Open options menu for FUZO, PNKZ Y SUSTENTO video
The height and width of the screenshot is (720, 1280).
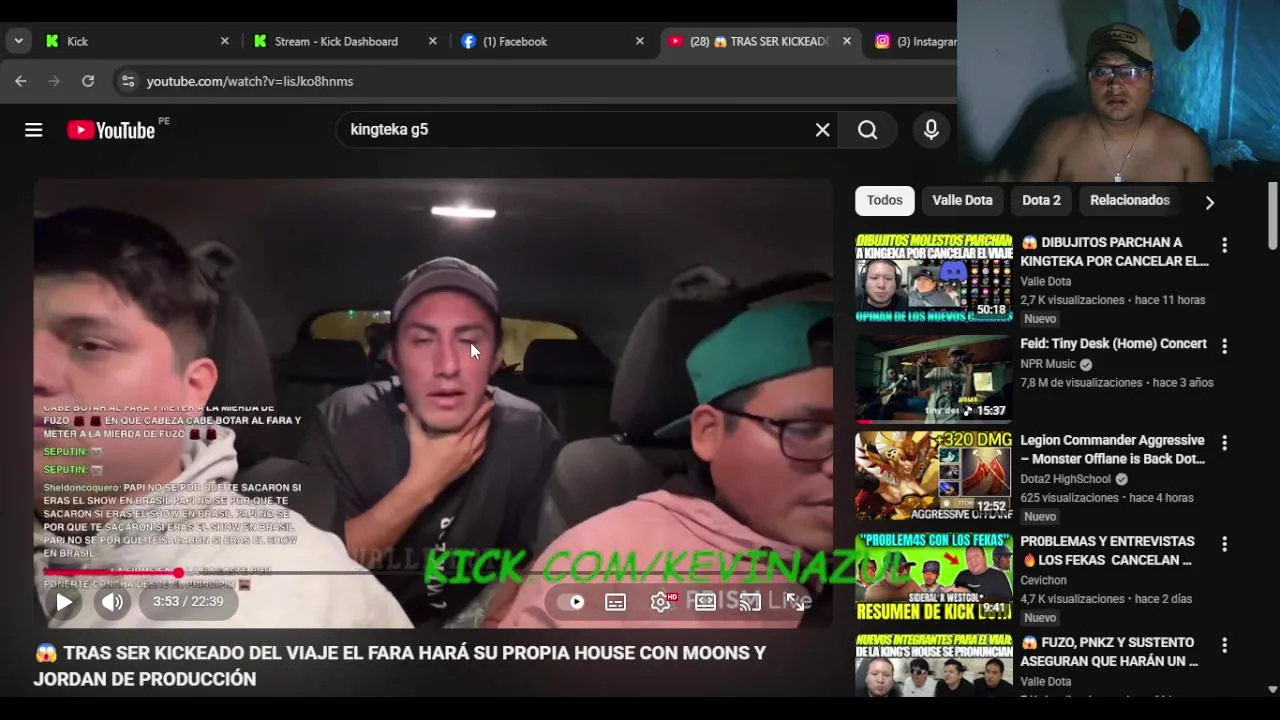tap(1224, 645)
